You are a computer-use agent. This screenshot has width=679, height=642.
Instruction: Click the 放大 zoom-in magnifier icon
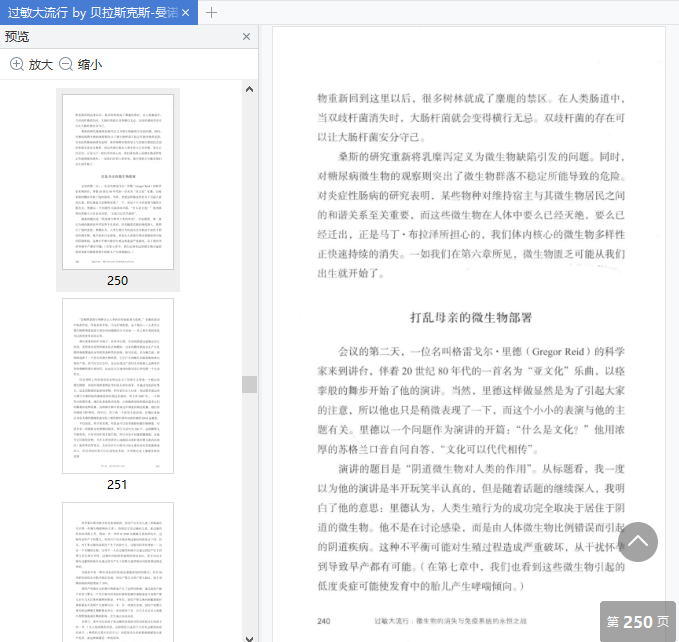(x=17, y=64)
